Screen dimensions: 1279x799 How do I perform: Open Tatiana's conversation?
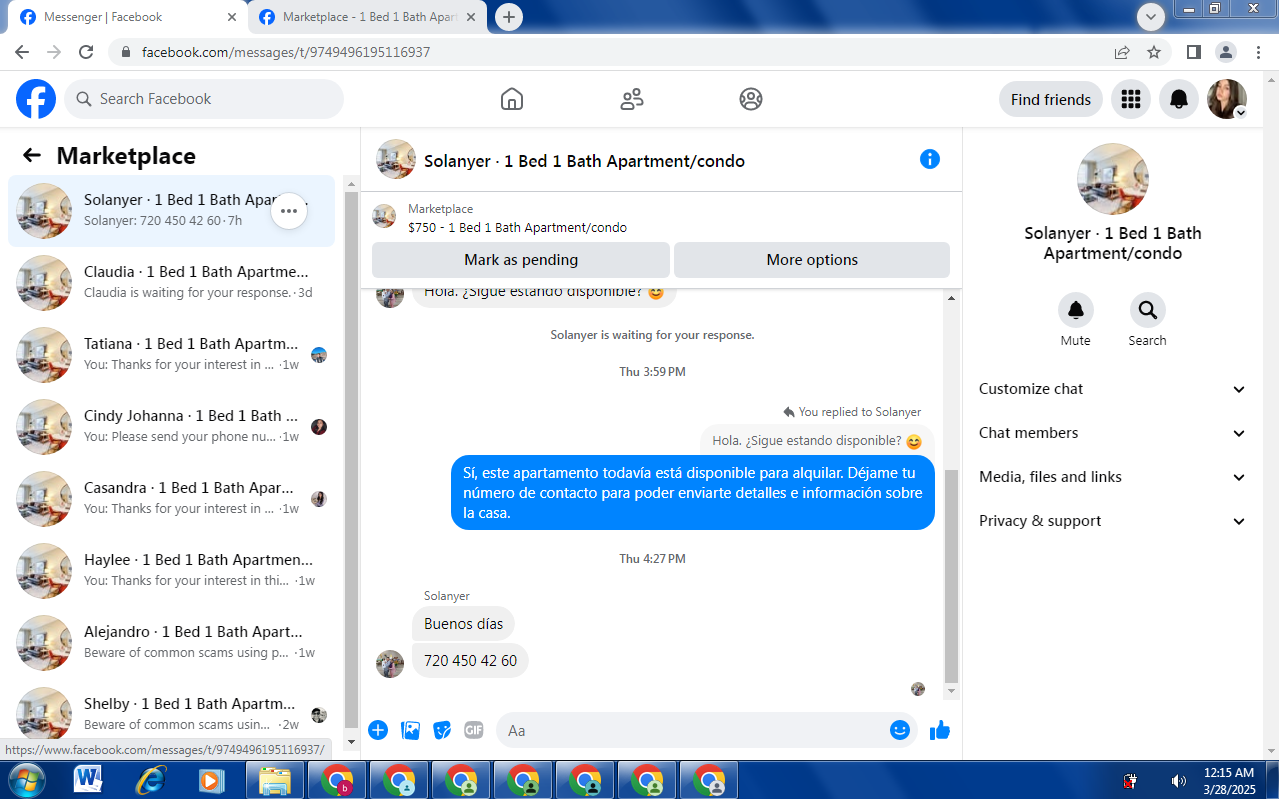point(172,355)
